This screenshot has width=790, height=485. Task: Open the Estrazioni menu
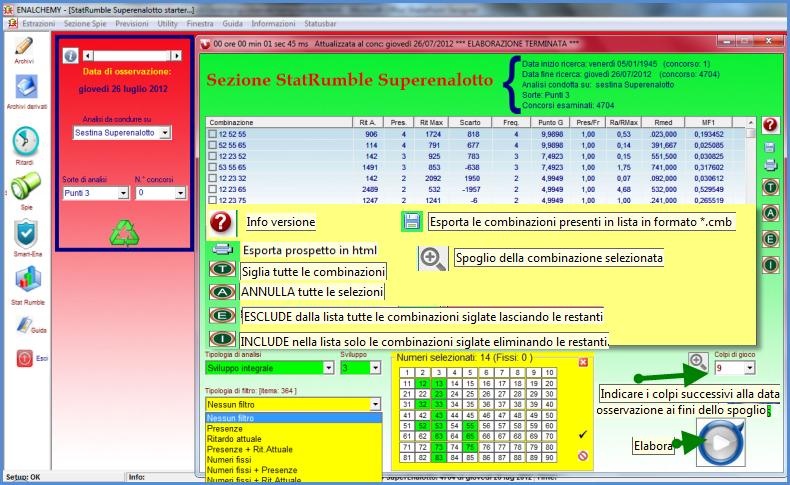click(x=38, y=24)
